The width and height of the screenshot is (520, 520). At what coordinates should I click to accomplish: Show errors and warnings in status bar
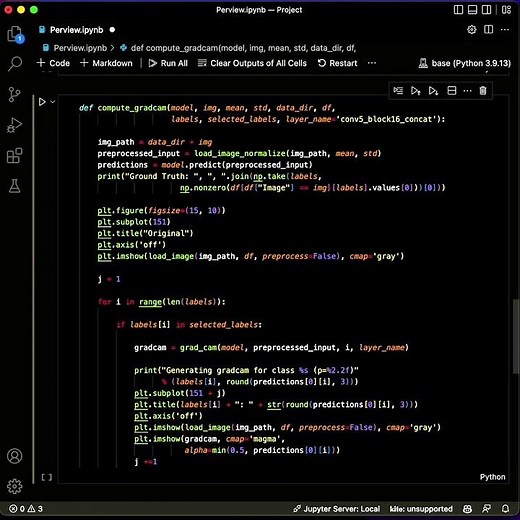(x=26, y=509)
